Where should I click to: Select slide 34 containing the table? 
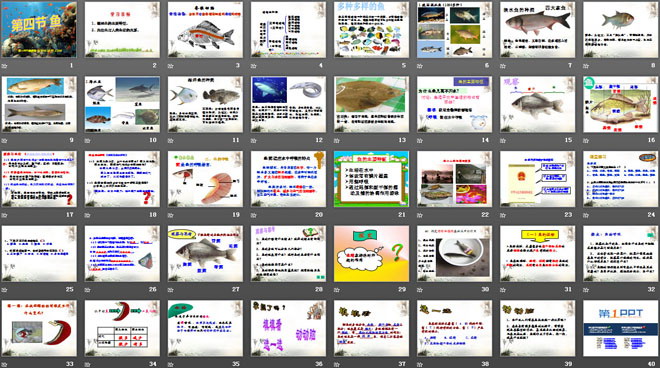[x=122, y=328]
